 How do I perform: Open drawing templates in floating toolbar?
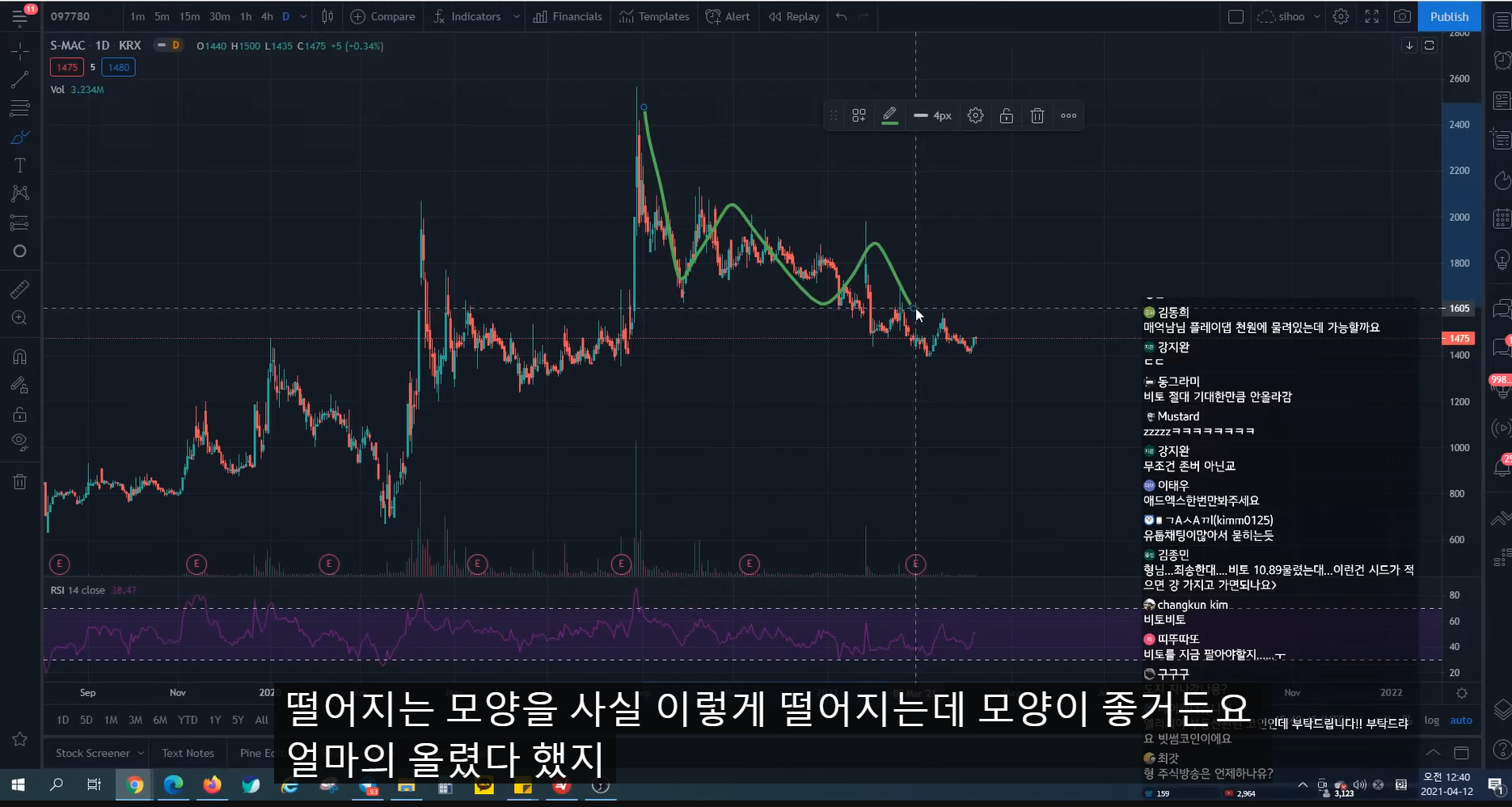pos(859,116)
